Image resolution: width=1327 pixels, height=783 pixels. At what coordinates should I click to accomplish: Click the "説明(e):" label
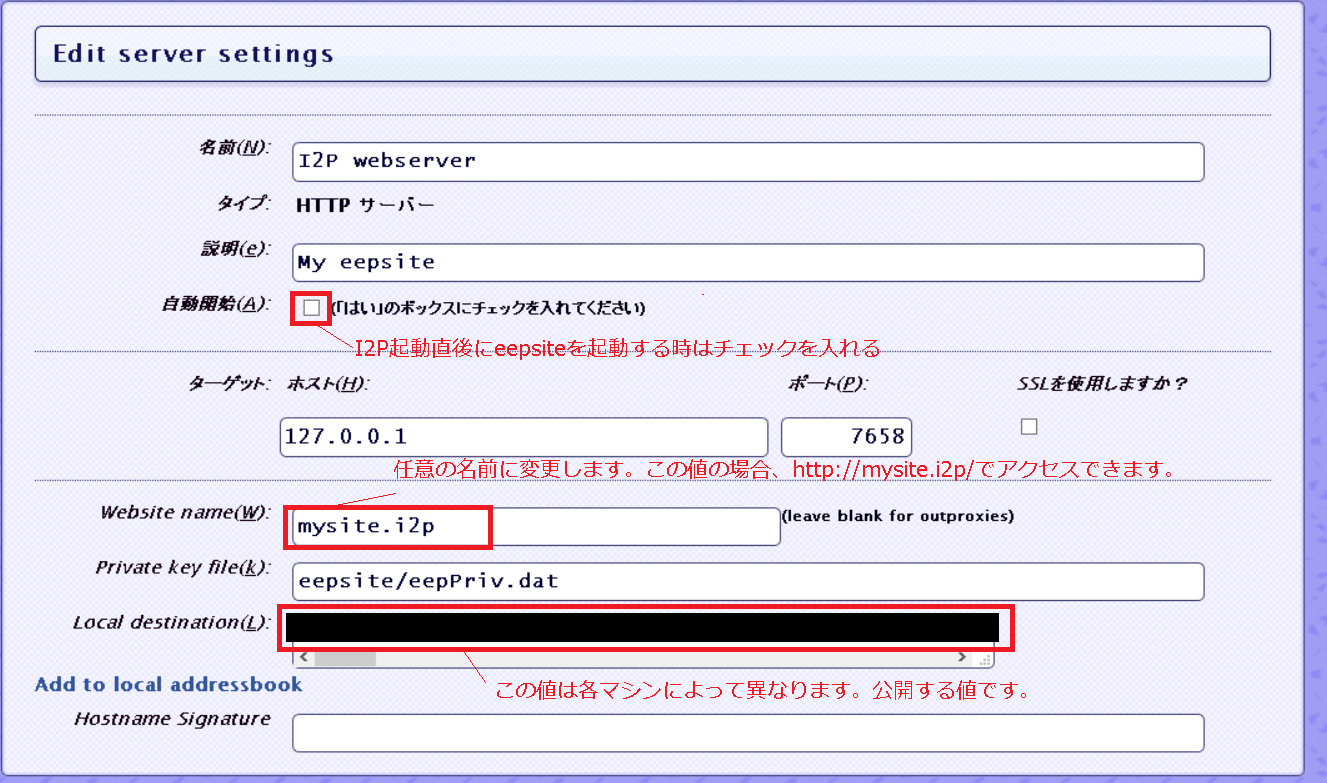(x=235, y=250)
